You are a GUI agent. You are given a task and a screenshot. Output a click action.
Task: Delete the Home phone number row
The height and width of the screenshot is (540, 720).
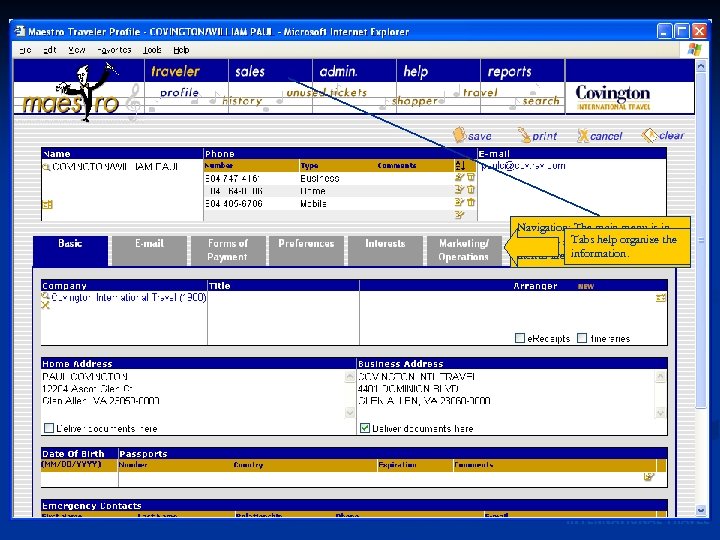[471, 190]
